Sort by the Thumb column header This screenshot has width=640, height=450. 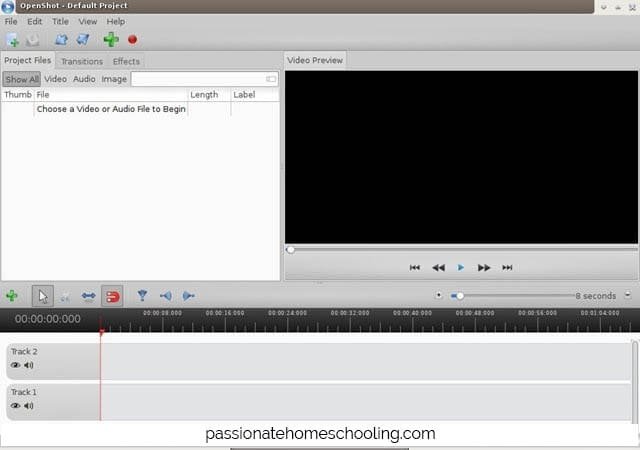[18, 95]
